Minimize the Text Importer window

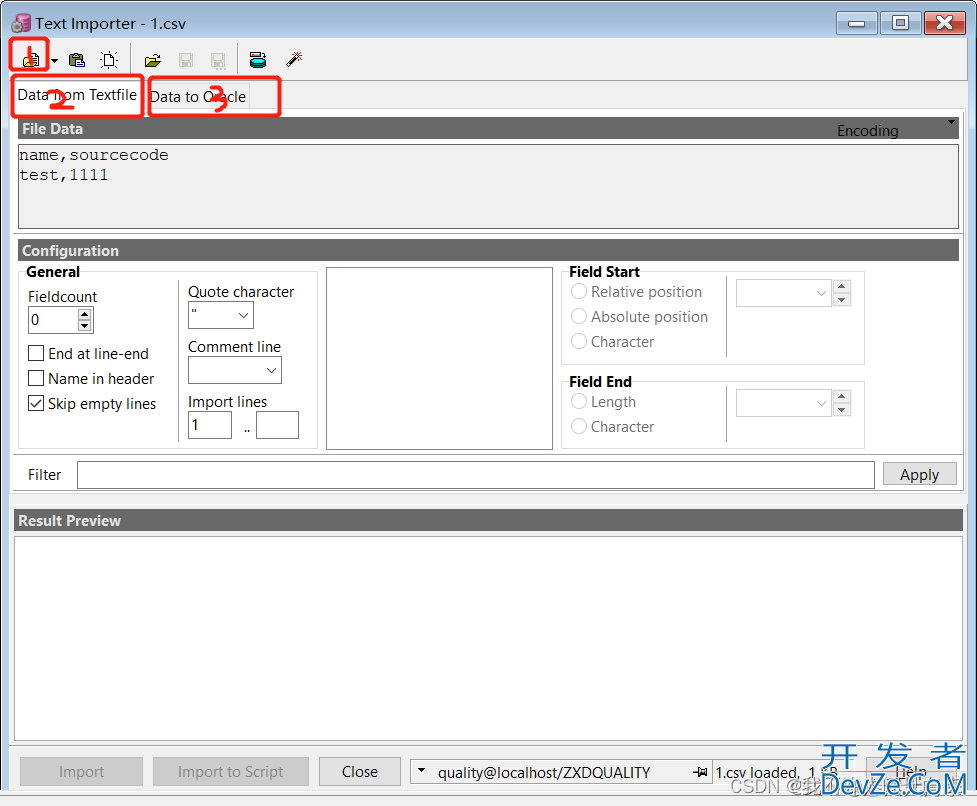pos(857,24)
